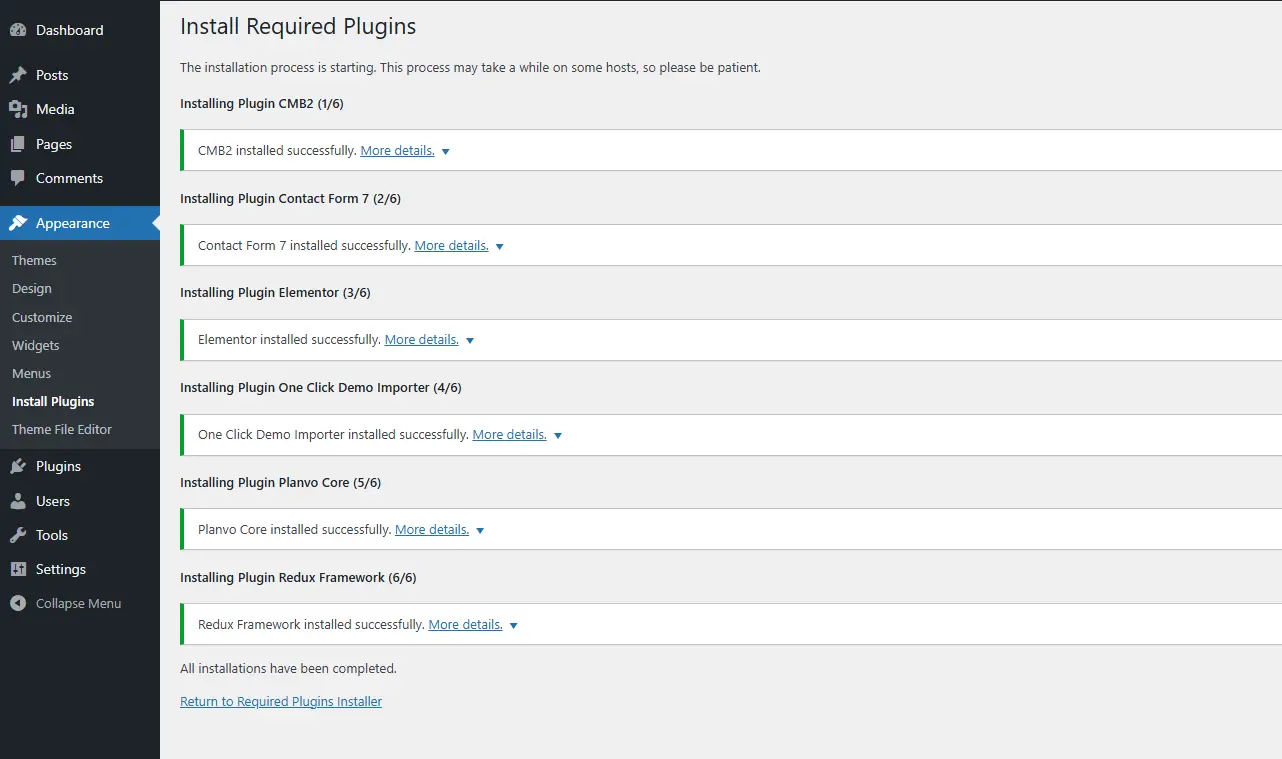The width and height of the screenshot is (1282, 759).
Task: Click 'One Click Demo Importer installed successfully.' message
Action: click(x=333, y=435)
